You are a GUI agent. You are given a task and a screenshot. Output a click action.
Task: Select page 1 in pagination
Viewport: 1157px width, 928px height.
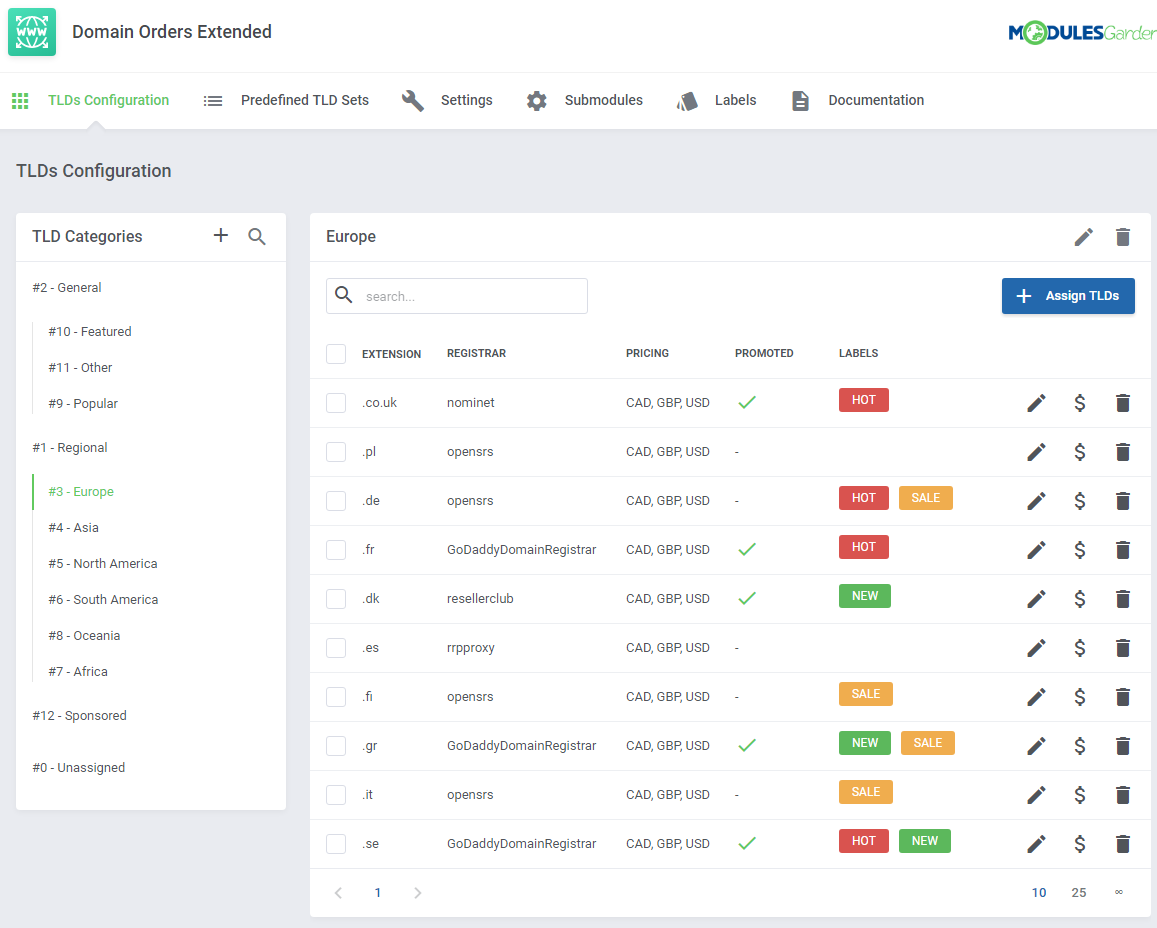coord(378,893)
